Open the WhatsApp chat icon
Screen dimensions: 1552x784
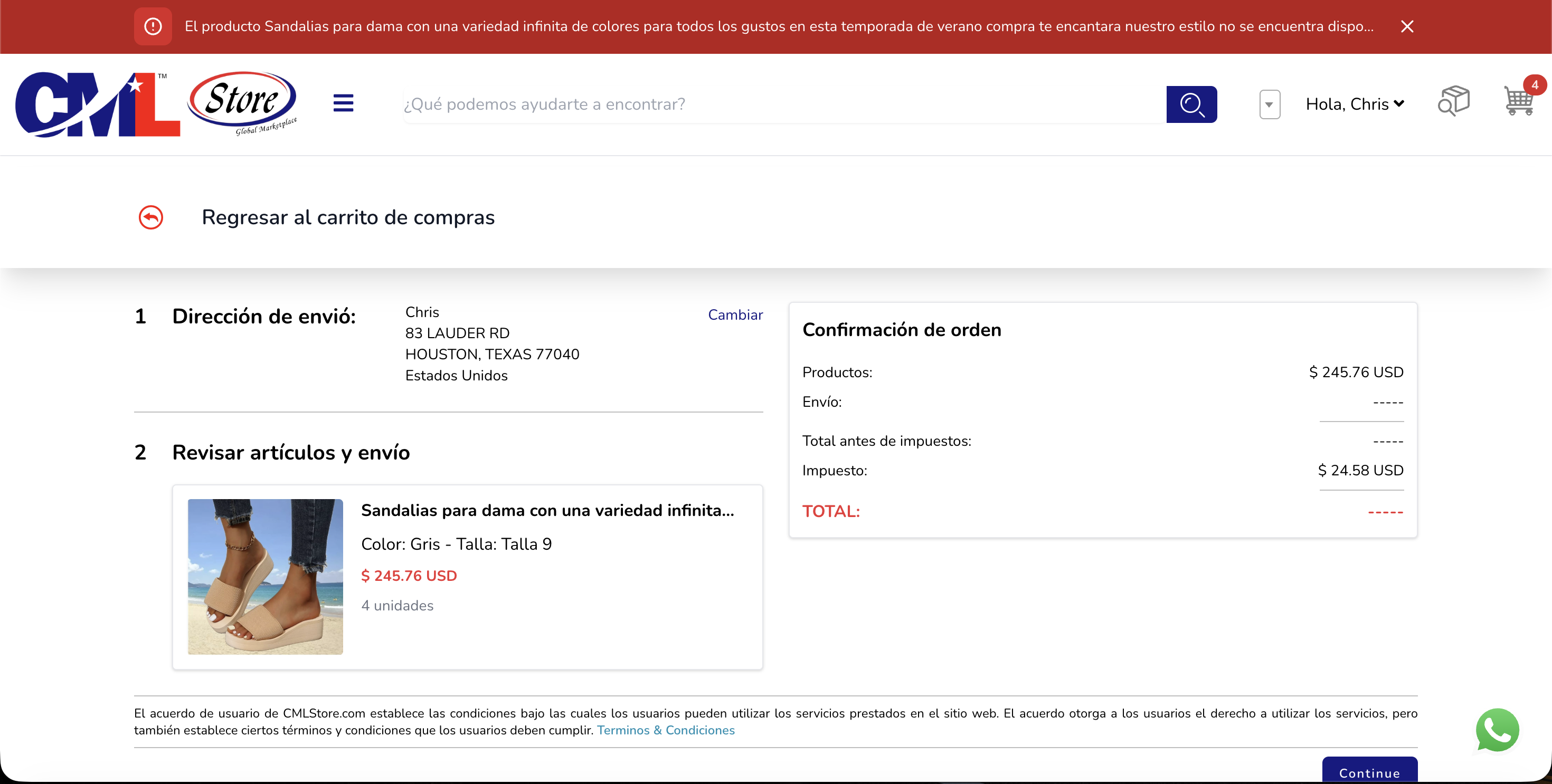coord(1497,730)
